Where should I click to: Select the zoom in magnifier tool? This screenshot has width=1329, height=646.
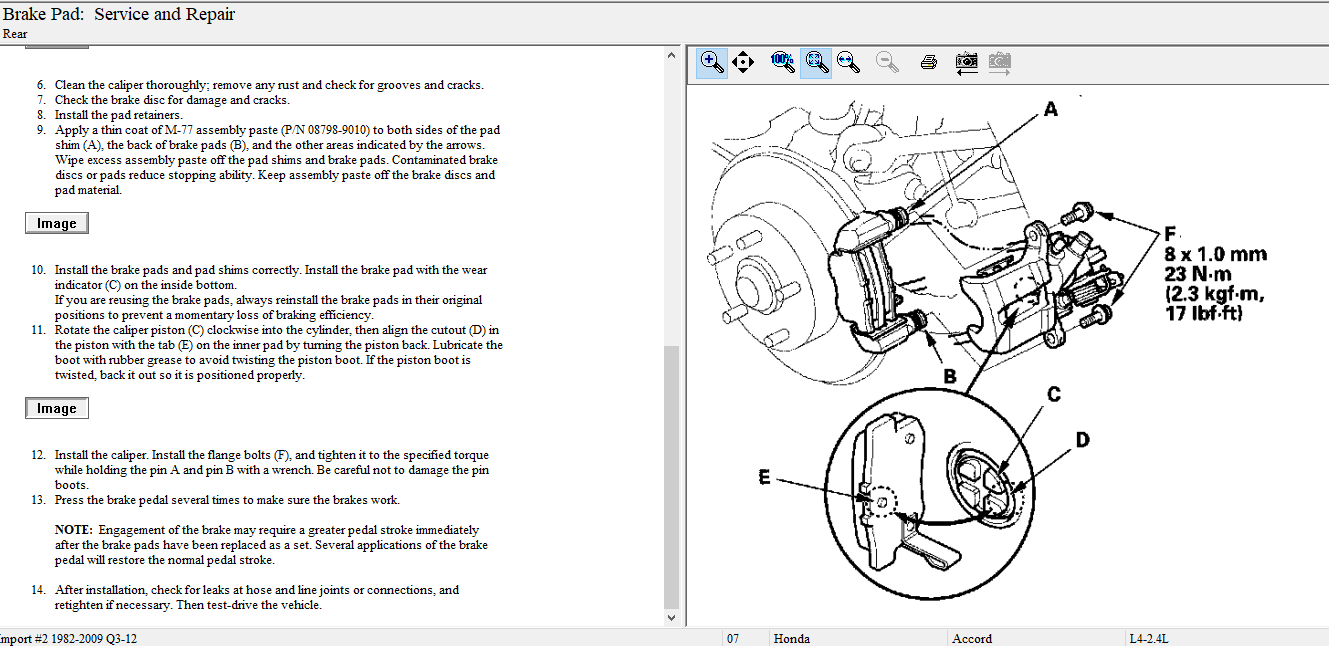tap(712, 62)
